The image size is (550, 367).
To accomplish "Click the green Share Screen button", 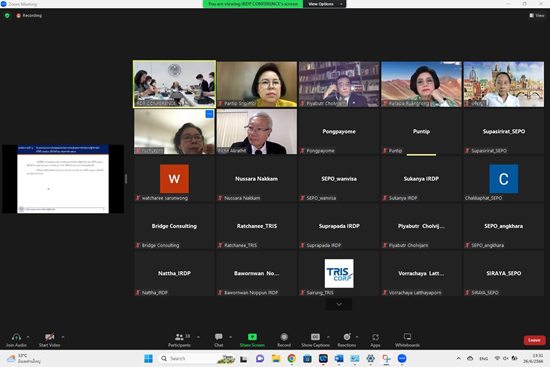I will click(252, 340).
